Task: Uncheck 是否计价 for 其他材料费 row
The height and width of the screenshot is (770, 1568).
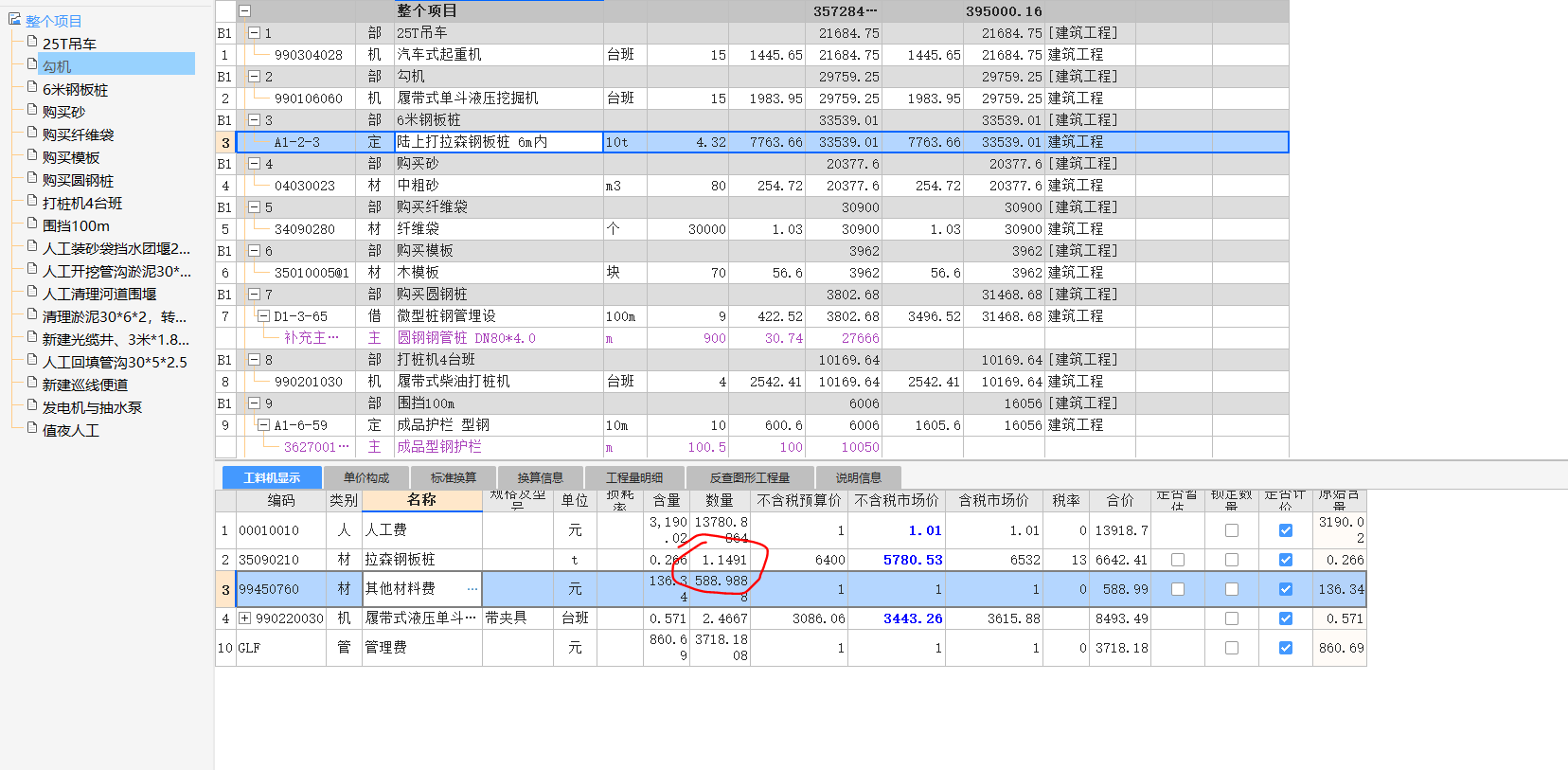Action: coord(1286,589)
